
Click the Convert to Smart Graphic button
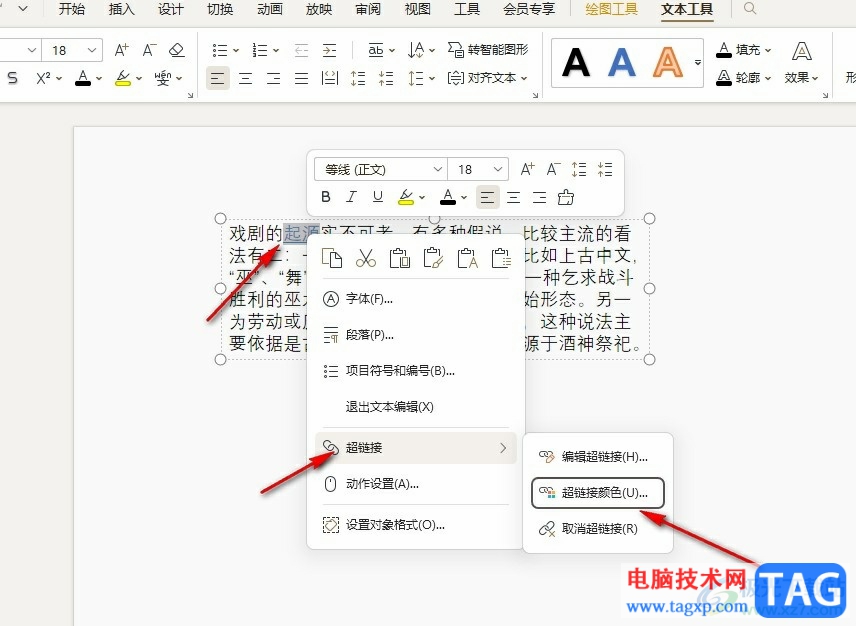pyautogui.click(x=488, y=50)
